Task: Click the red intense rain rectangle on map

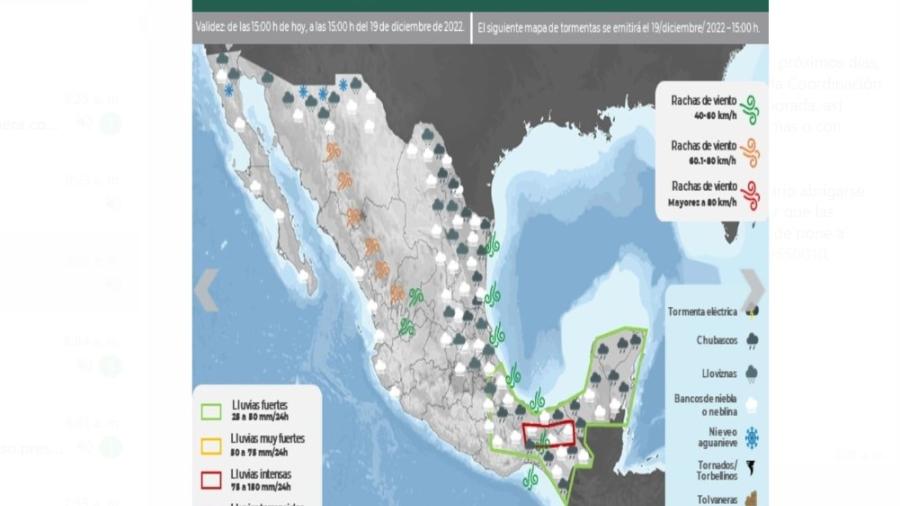Action: (x=550, y=434)
